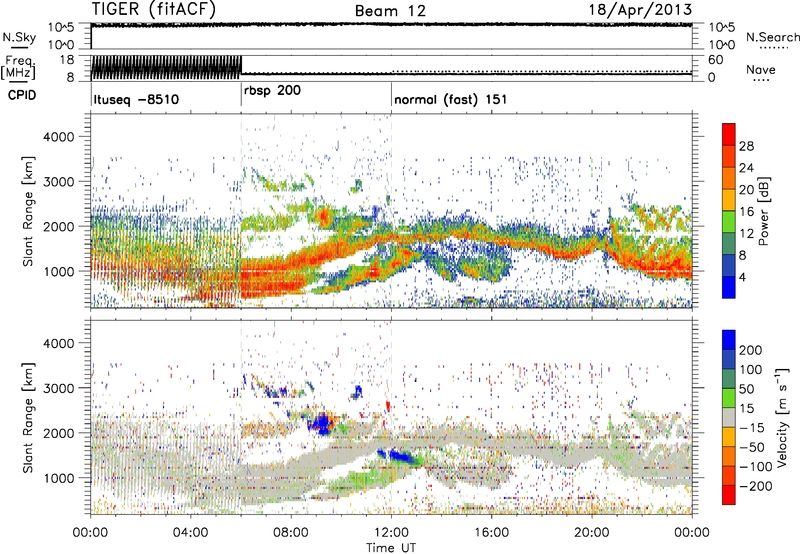Click the blue velocity patch near 09:00
The width and height of the screenshot is (800, 554).
coord(322,424)
